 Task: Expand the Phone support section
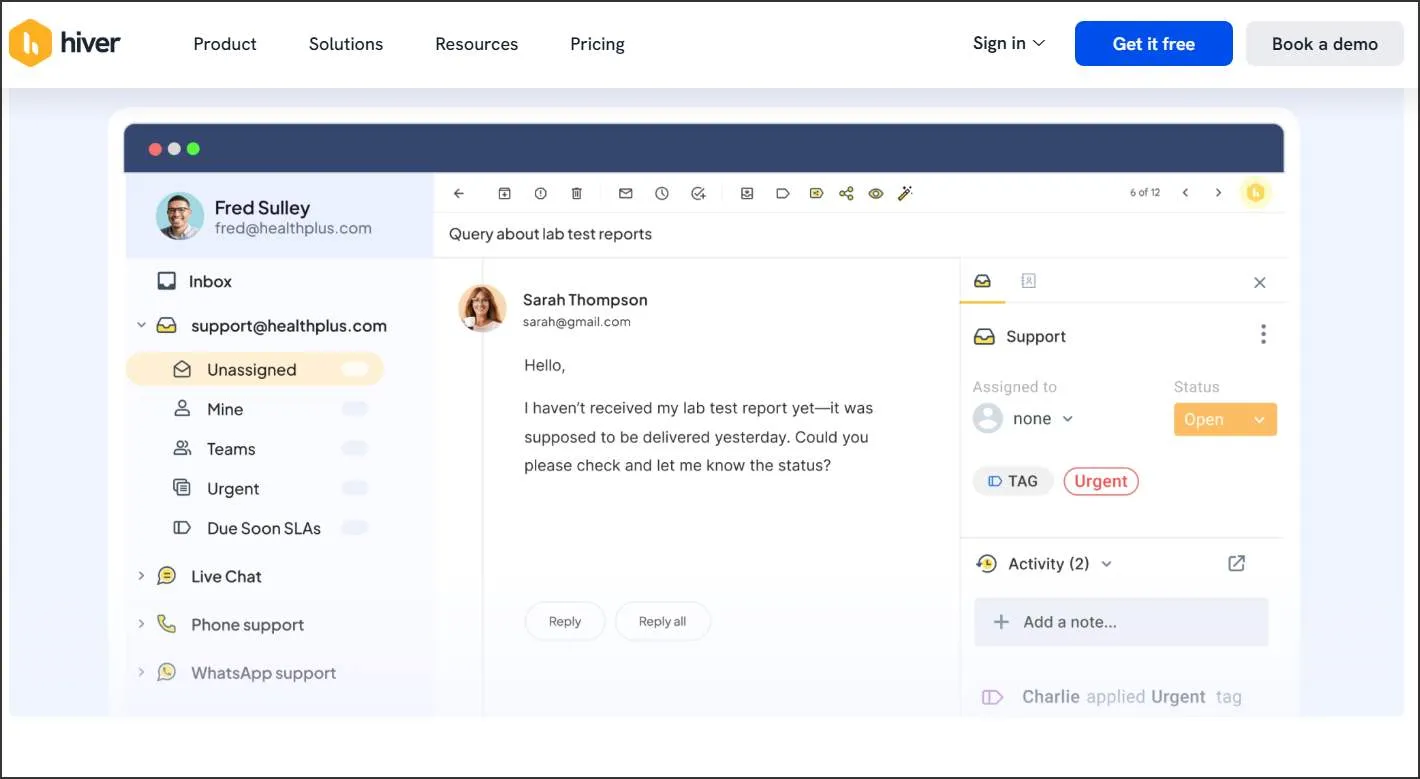click(x=141, y=624)
